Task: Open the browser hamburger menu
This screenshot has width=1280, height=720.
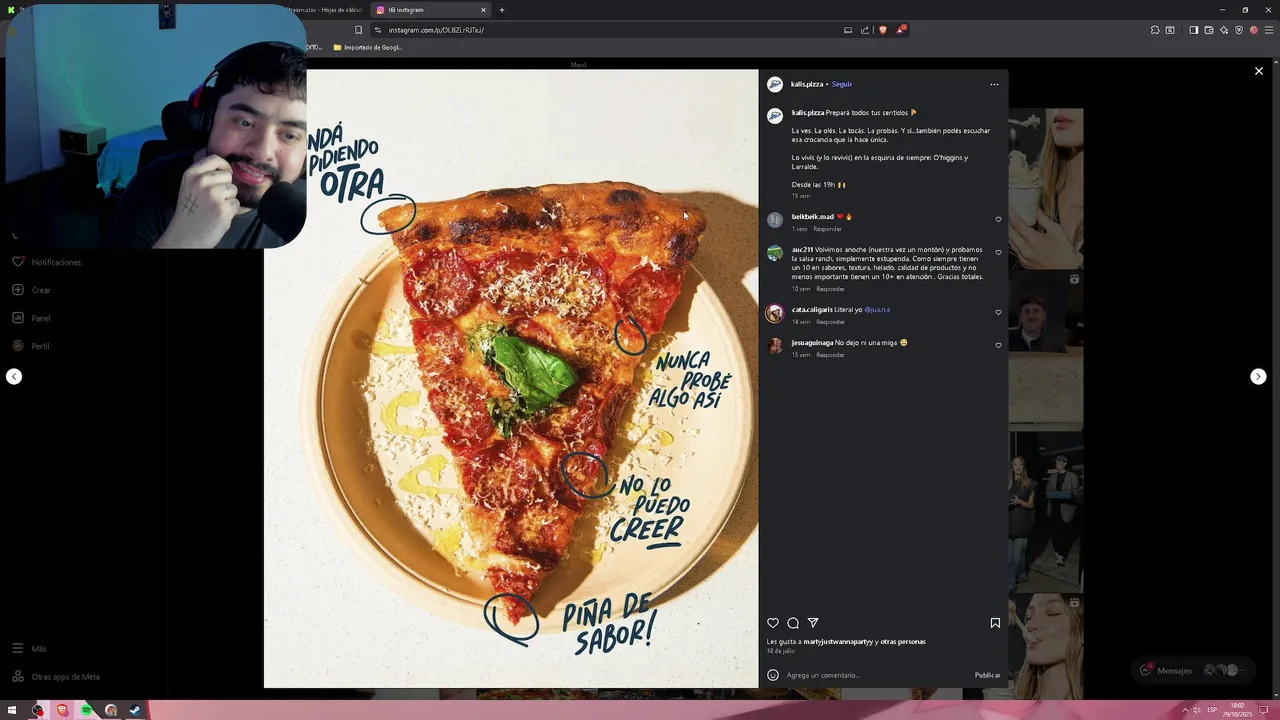Action: pyautogui.click(x=1267, y=30)
